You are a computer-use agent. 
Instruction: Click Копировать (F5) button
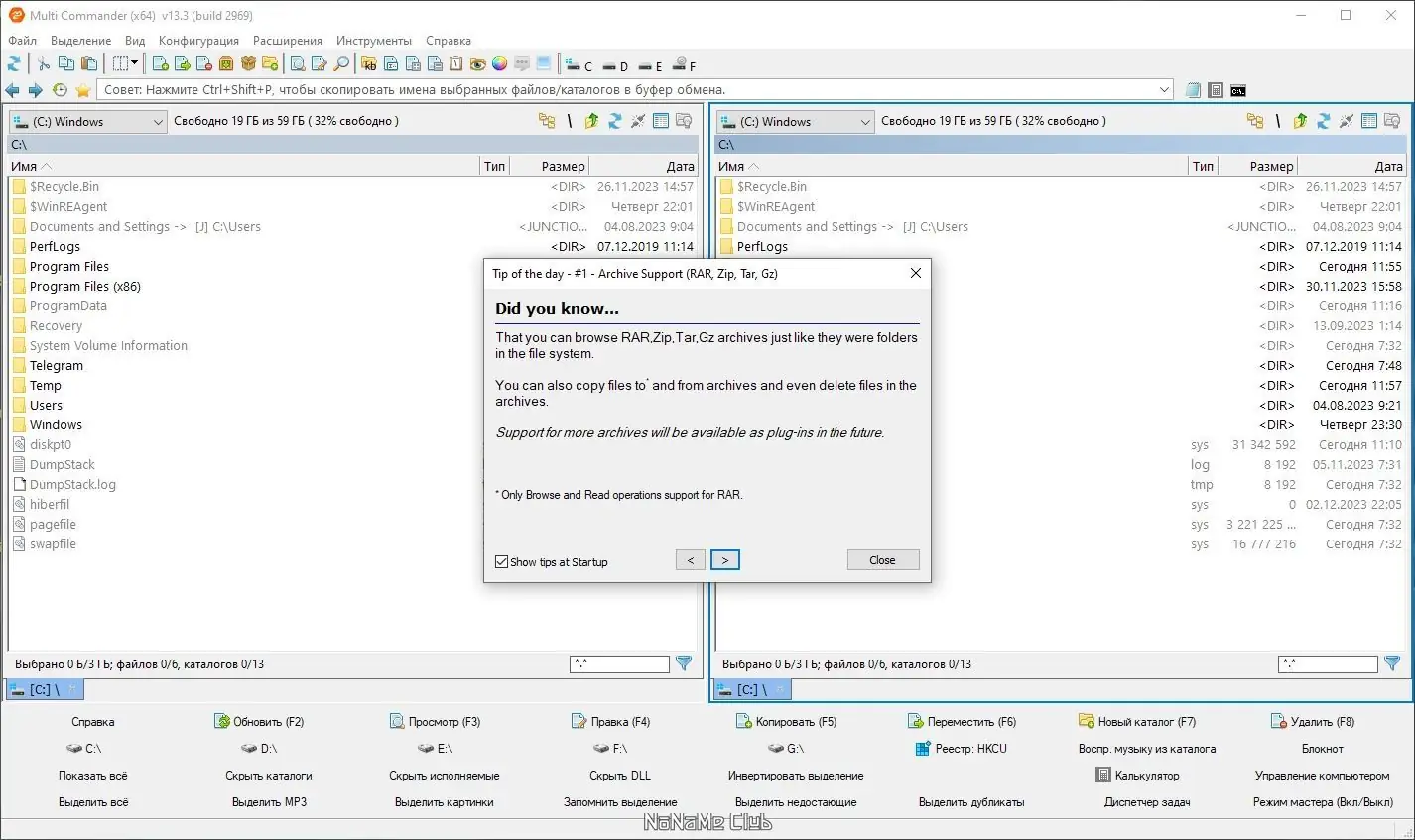[786, 722]
